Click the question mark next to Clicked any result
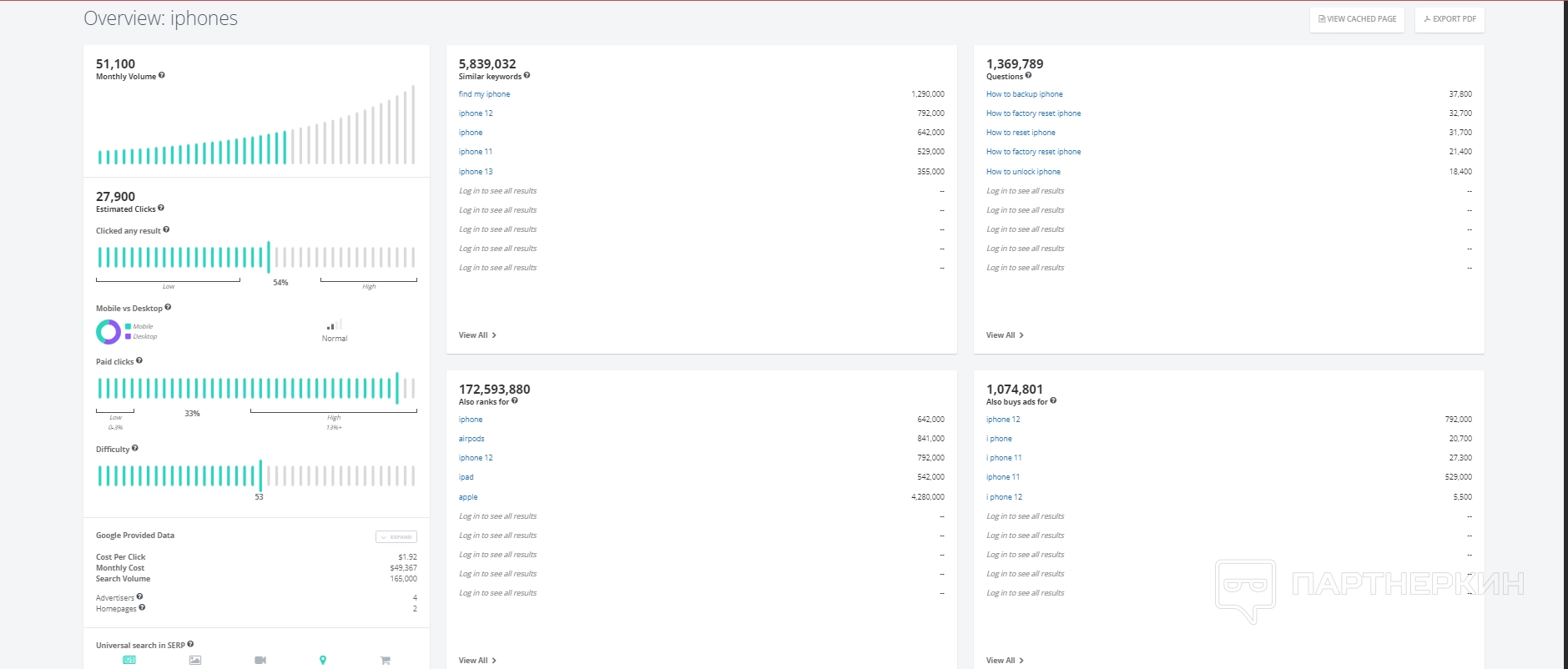 [x=166, y=229]
